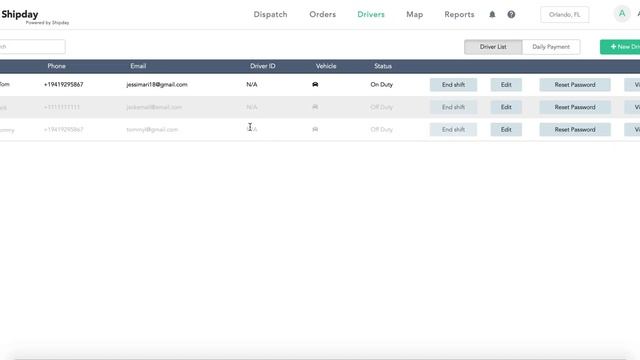
Task: Click the N/A Driver ID in the jessimari18 row
Action: pos(252,84)
